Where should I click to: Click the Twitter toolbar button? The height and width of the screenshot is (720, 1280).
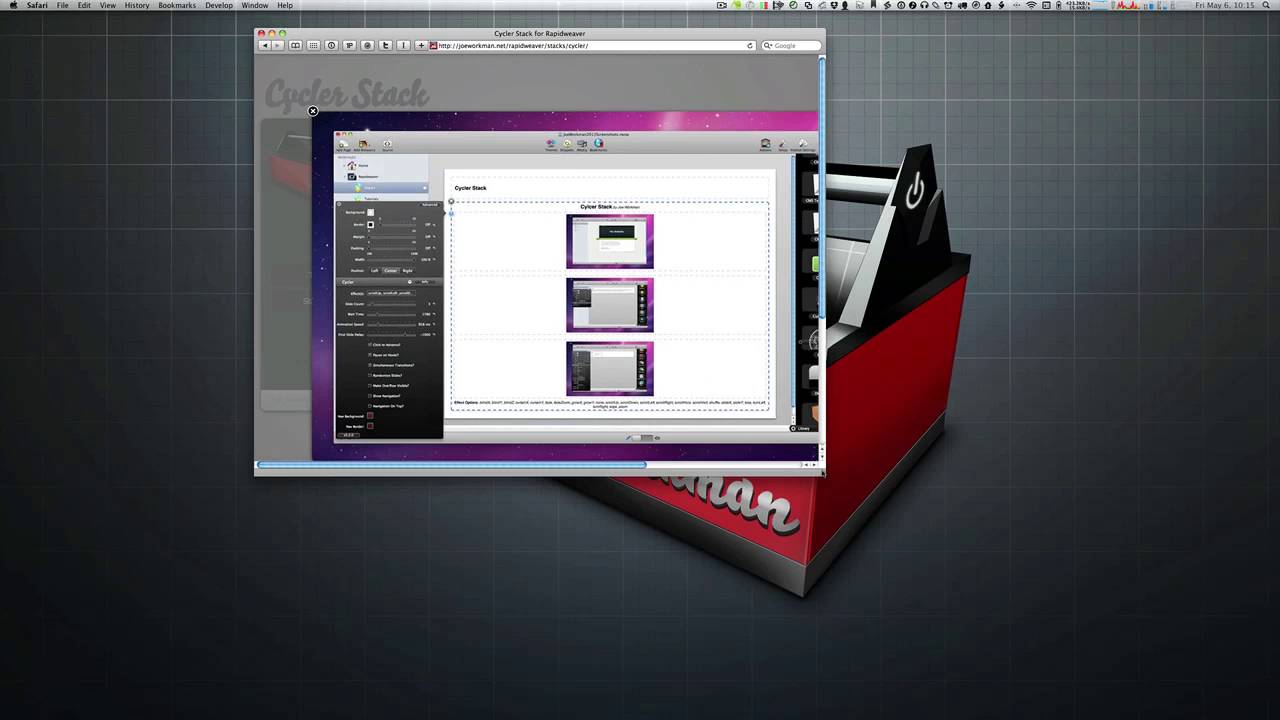point(385,45)
